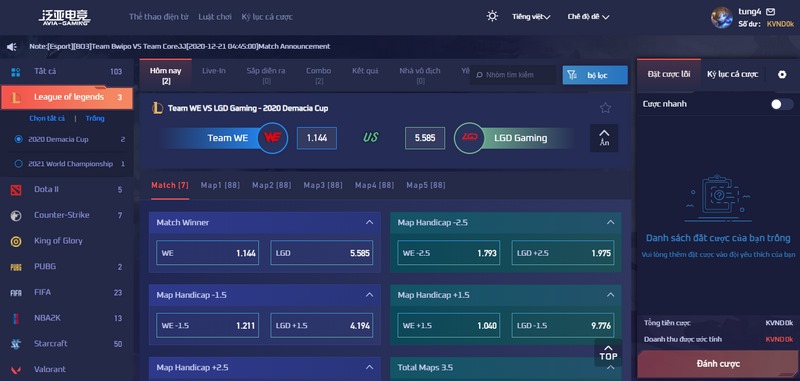The width and height of the screenshot is (800, 381).
Task: Switch to the Combo tab
Action: click(x=318, y=75)
